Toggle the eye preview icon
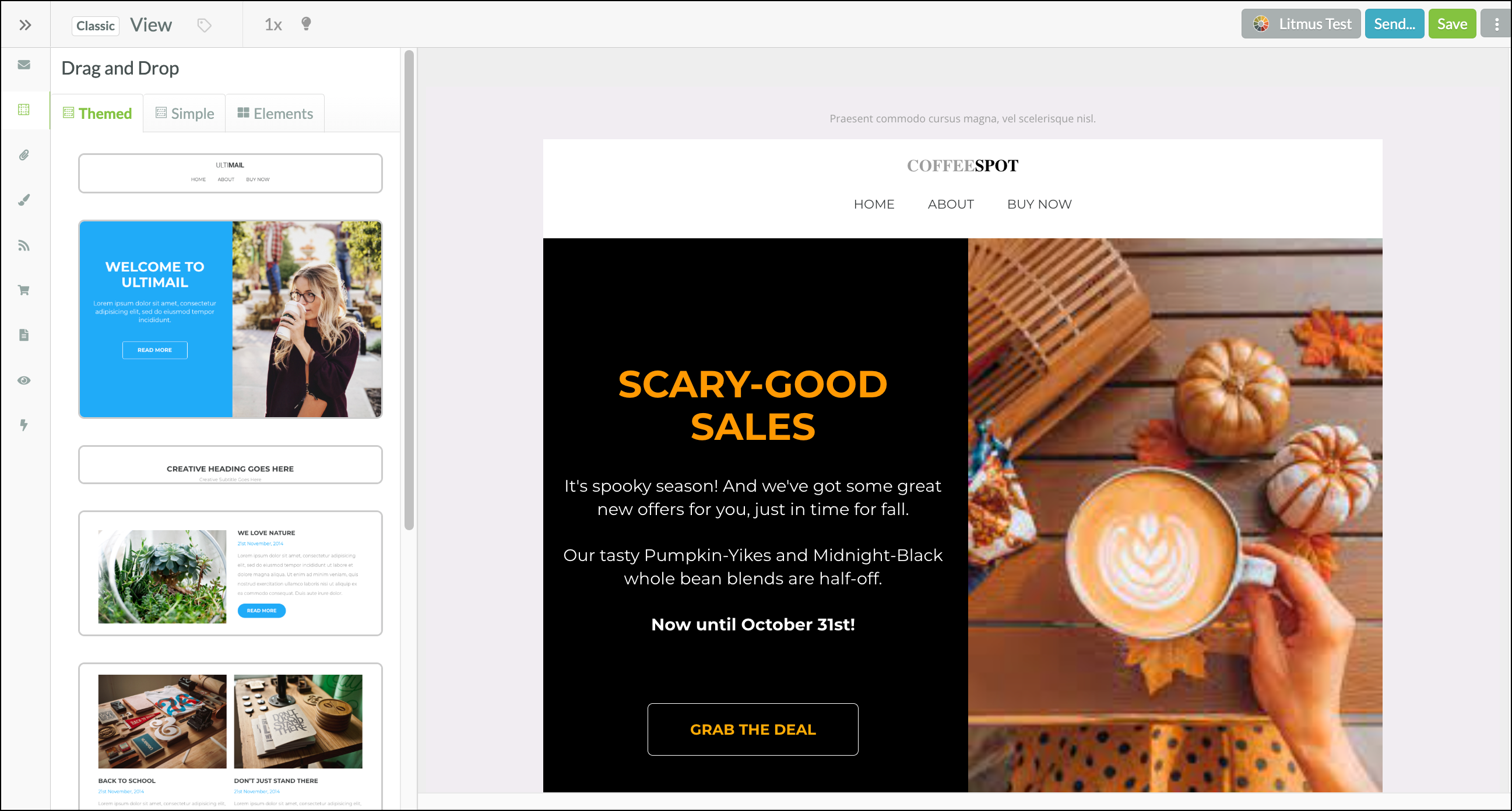Image resolution: width=1512 pixels, height=811 pixels. point(24,380)
